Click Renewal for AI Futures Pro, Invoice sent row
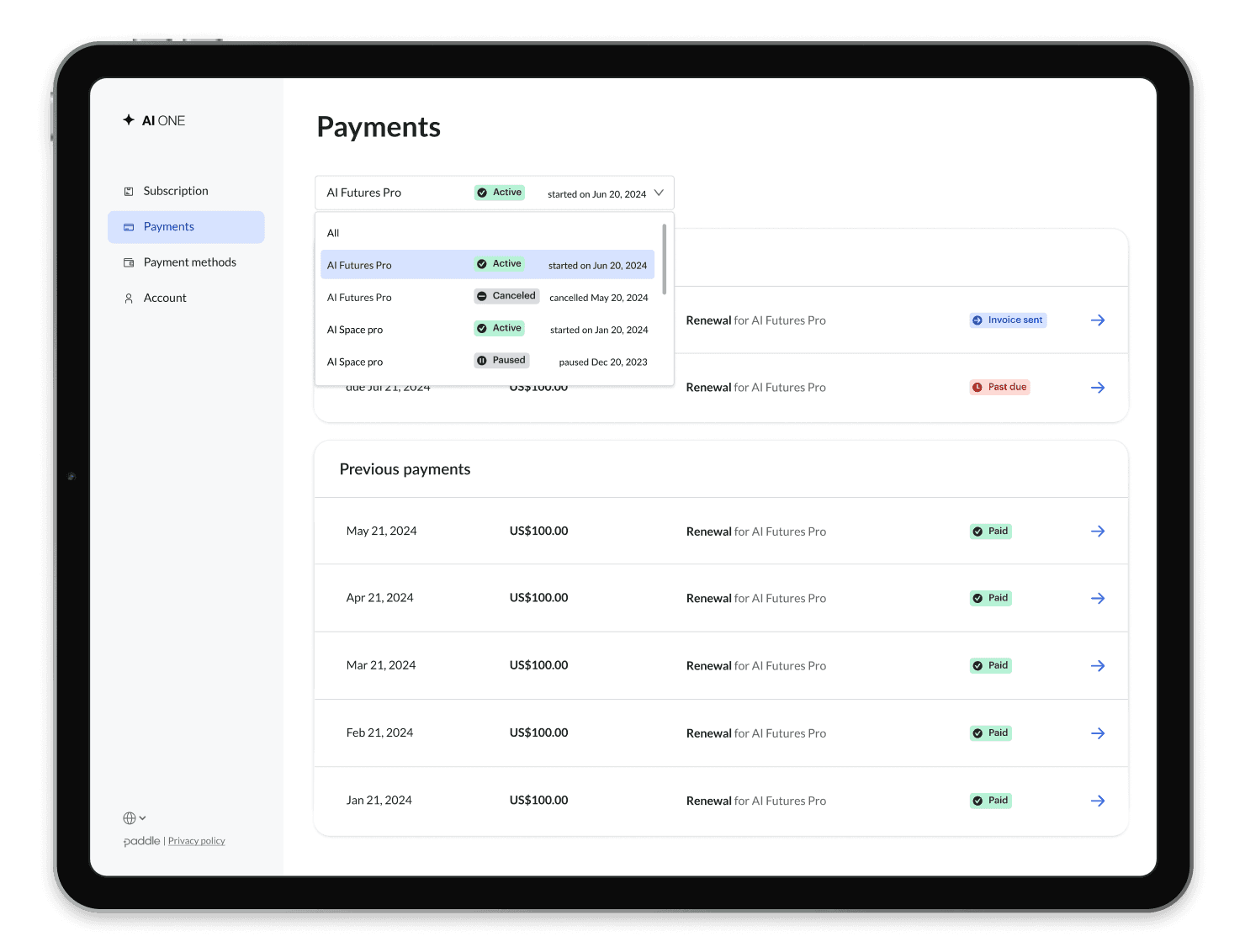Screen dimensions: 1245x952 pyautogui.click(x=755, y=320)
